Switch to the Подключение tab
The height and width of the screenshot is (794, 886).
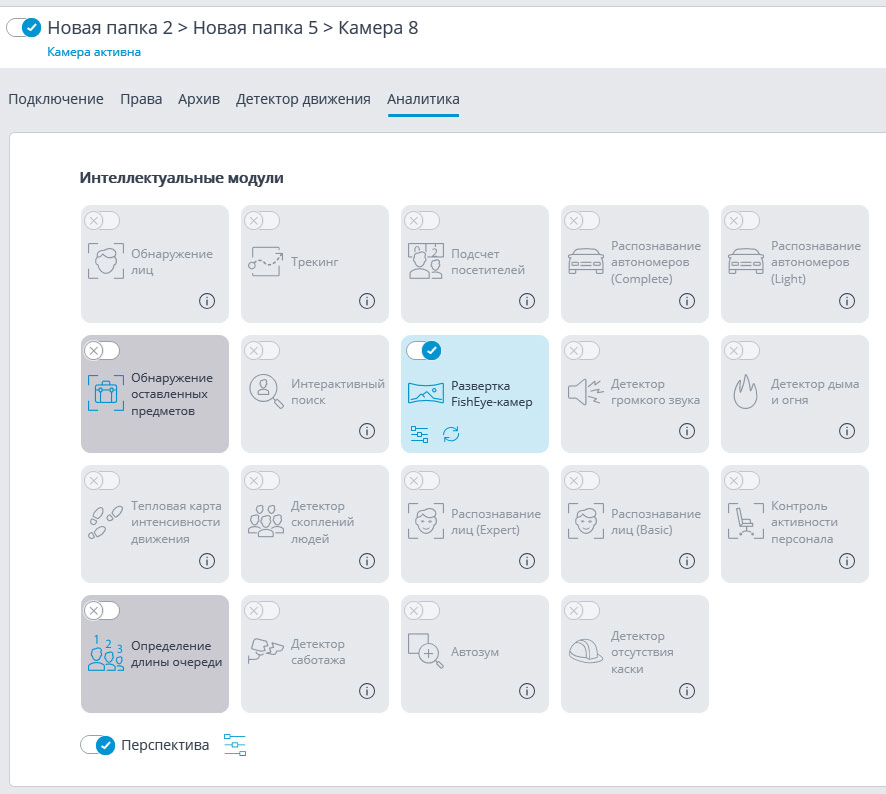pos(56,99)
